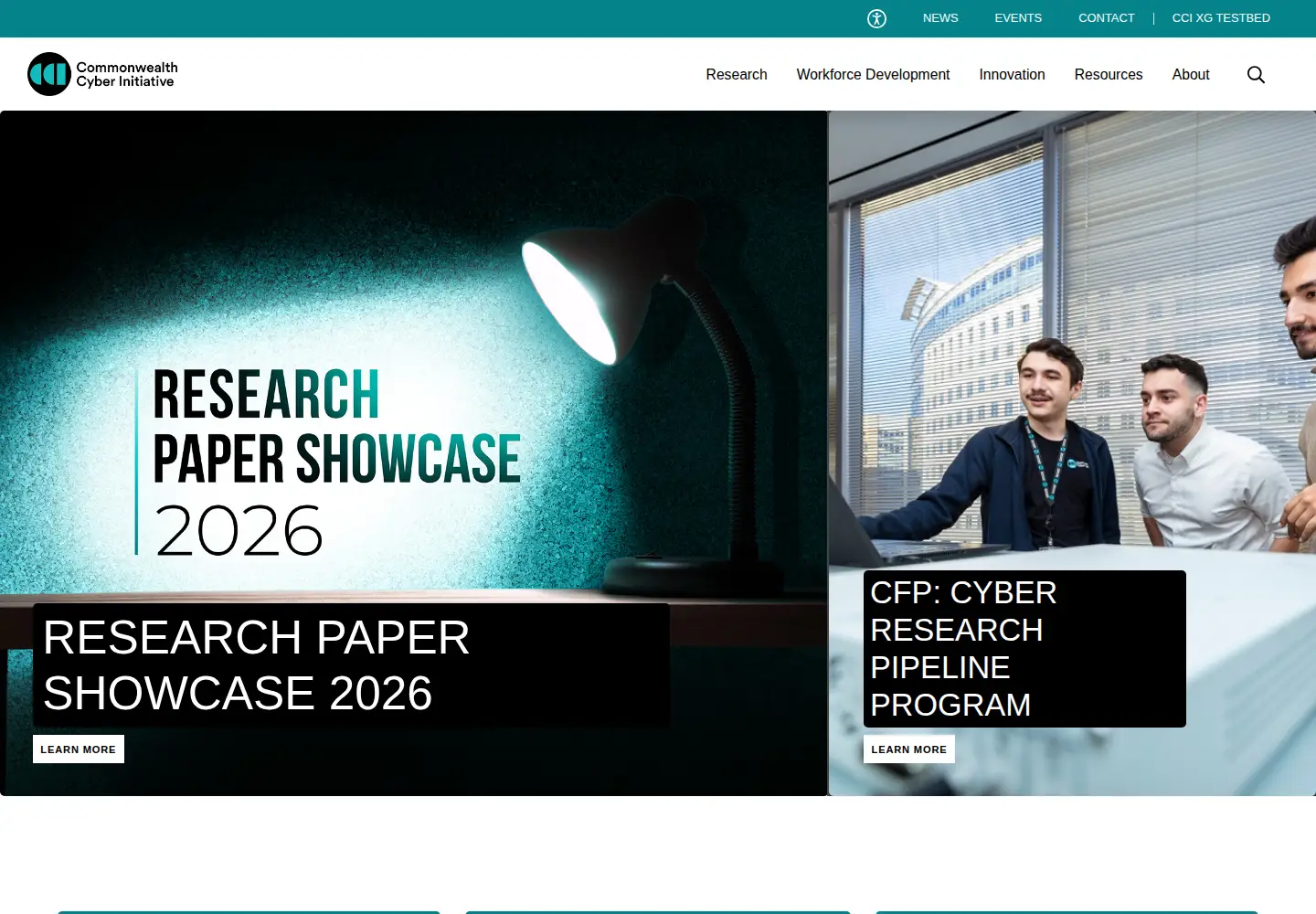
Task: Click the 'RESEARCH PAPER SHOWCASE 2026' heading
Action: (351, 665)
